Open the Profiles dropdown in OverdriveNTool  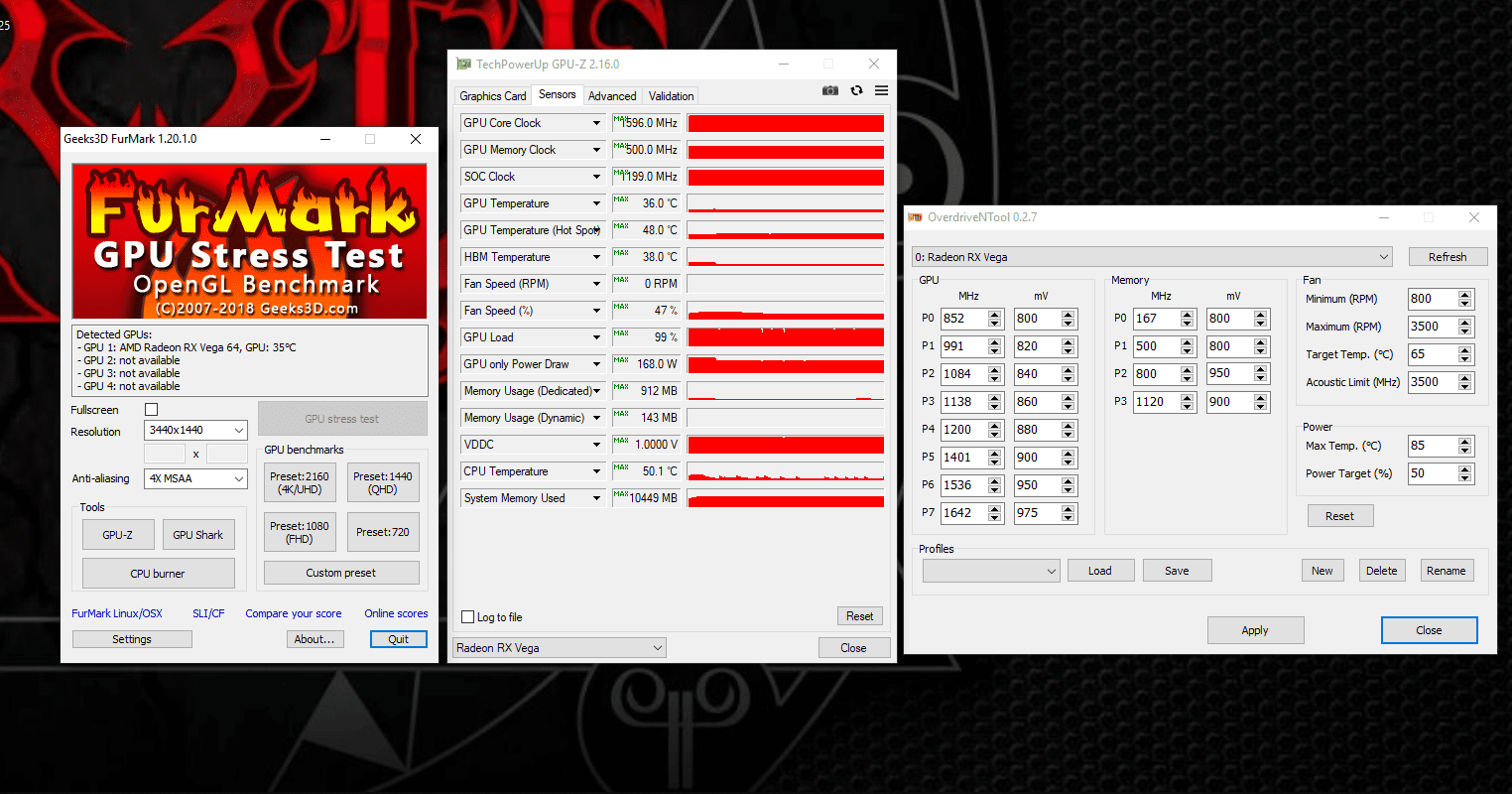[x=991, y=571]
